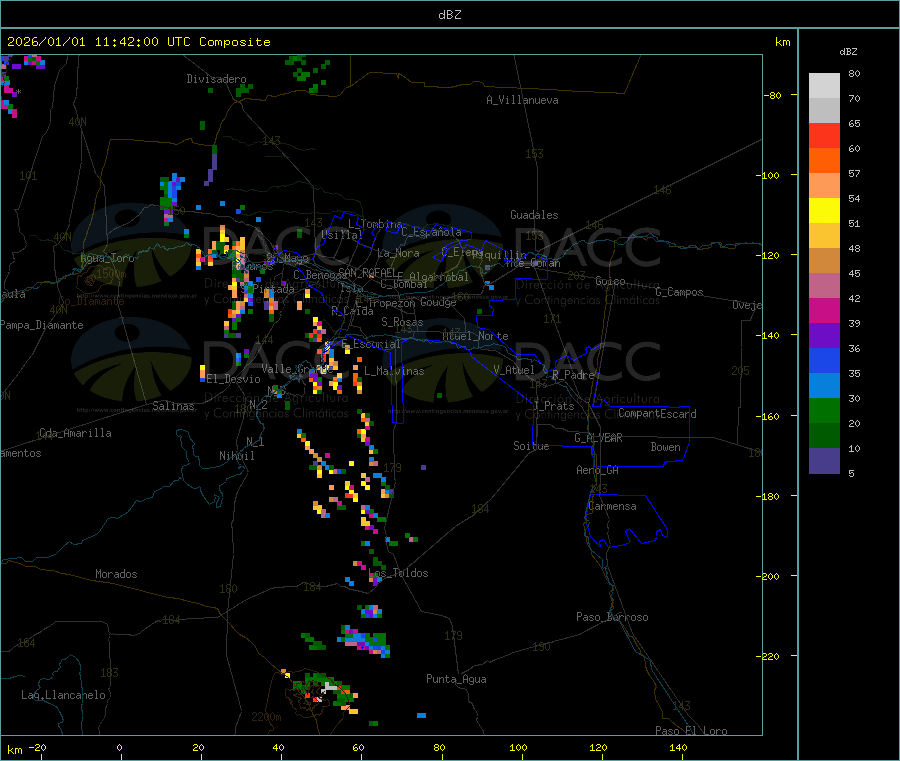Select the G_Campos label
The height and width of the screenshot is (761, 900).
pos(679,292)
